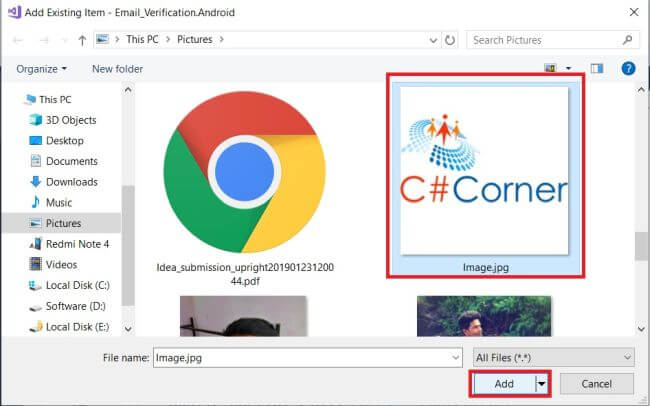
Task: Expand chevron after Pictures in breadcrumb
Action: [221, 39]
